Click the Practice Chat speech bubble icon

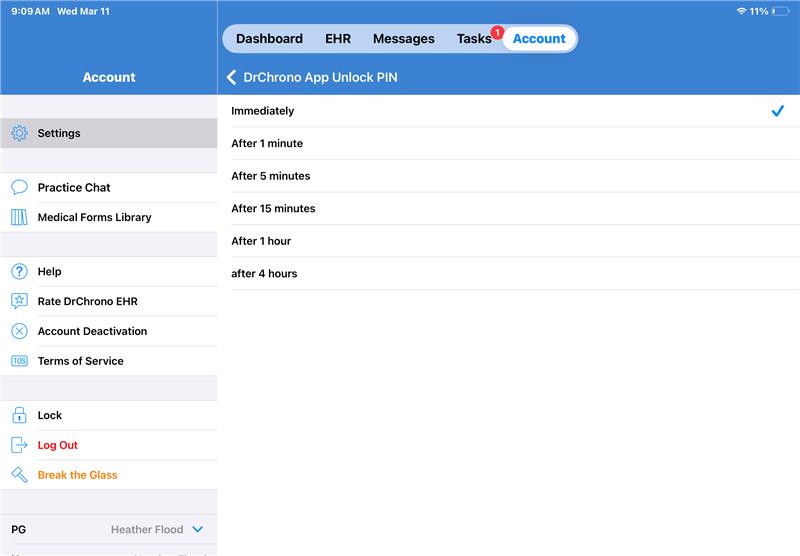(19, 187)
